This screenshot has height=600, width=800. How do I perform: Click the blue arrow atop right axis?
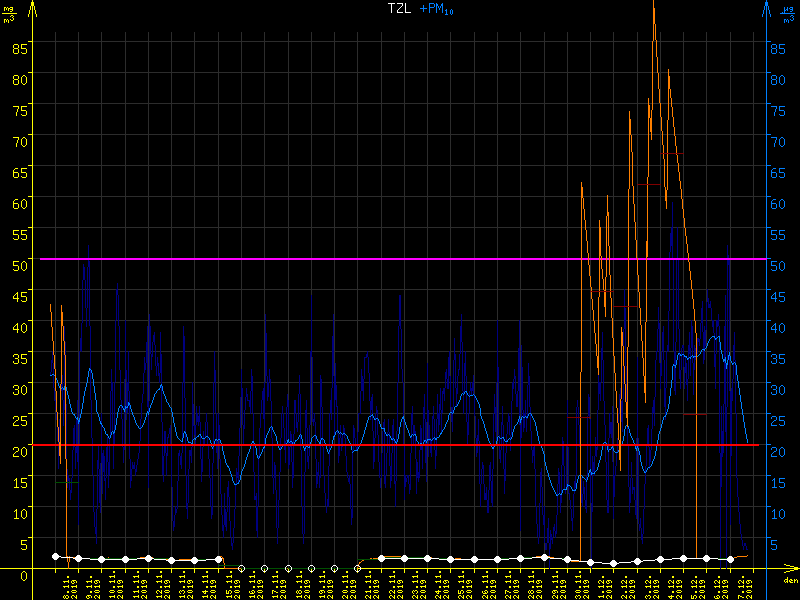pyautogui.click(x=765, y=9)
